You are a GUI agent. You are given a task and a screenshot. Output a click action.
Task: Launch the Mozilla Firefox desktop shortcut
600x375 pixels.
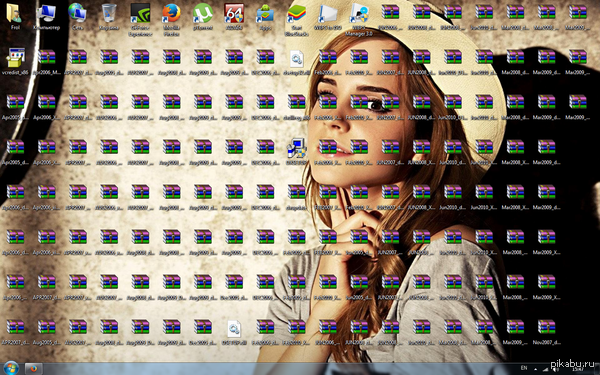pos(171,19)
